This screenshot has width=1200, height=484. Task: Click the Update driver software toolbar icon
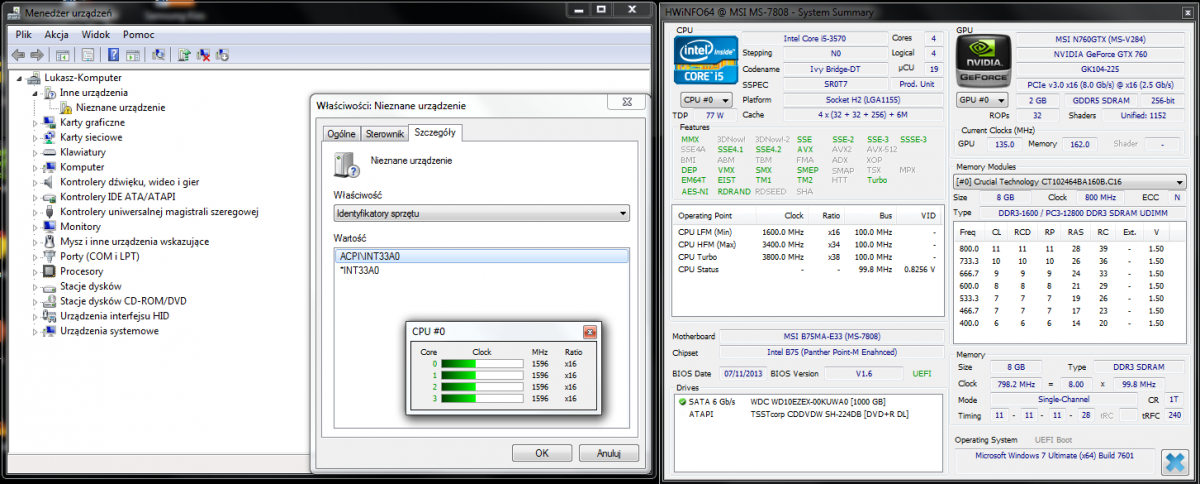(184, 55)
